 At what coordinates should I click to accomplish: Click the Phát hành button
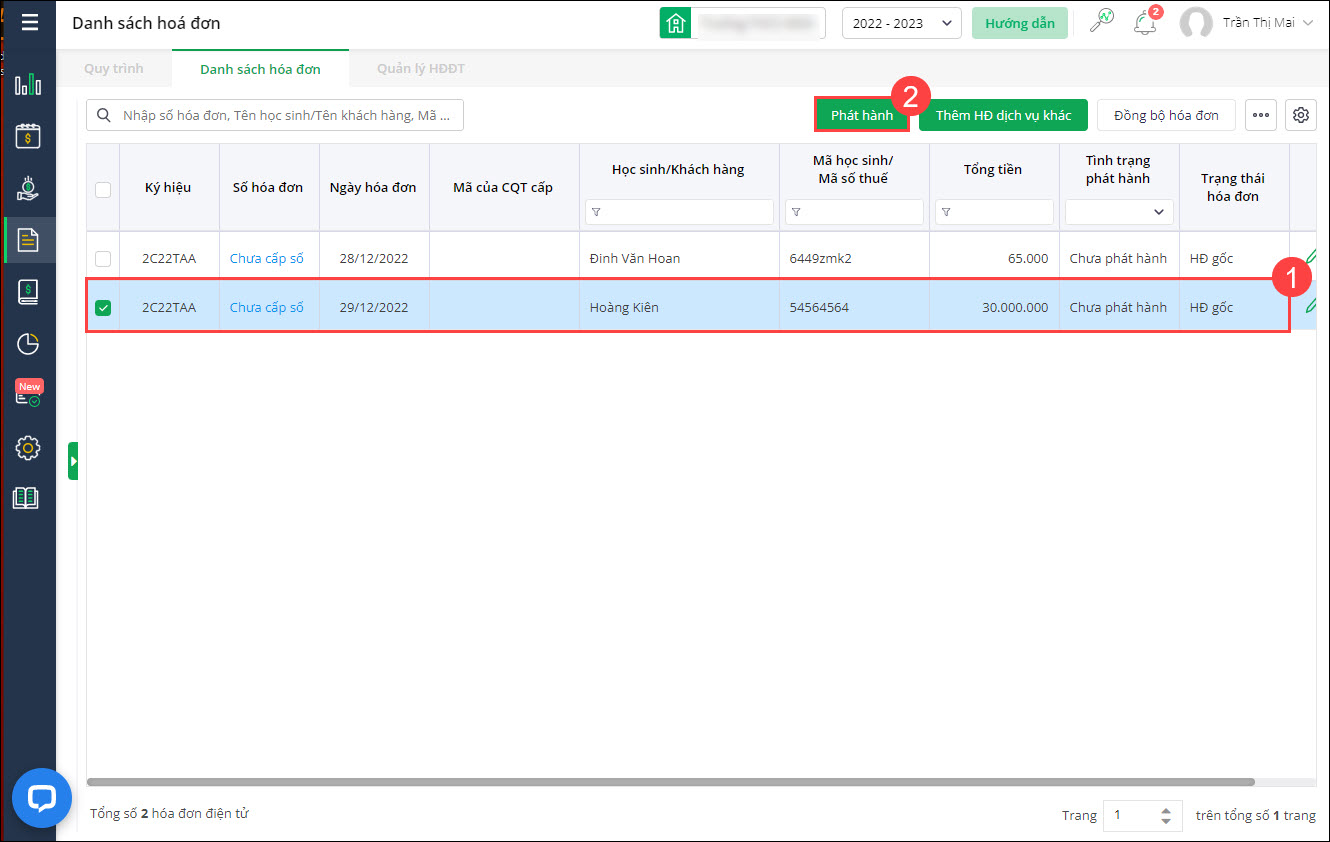coord(862,115)
